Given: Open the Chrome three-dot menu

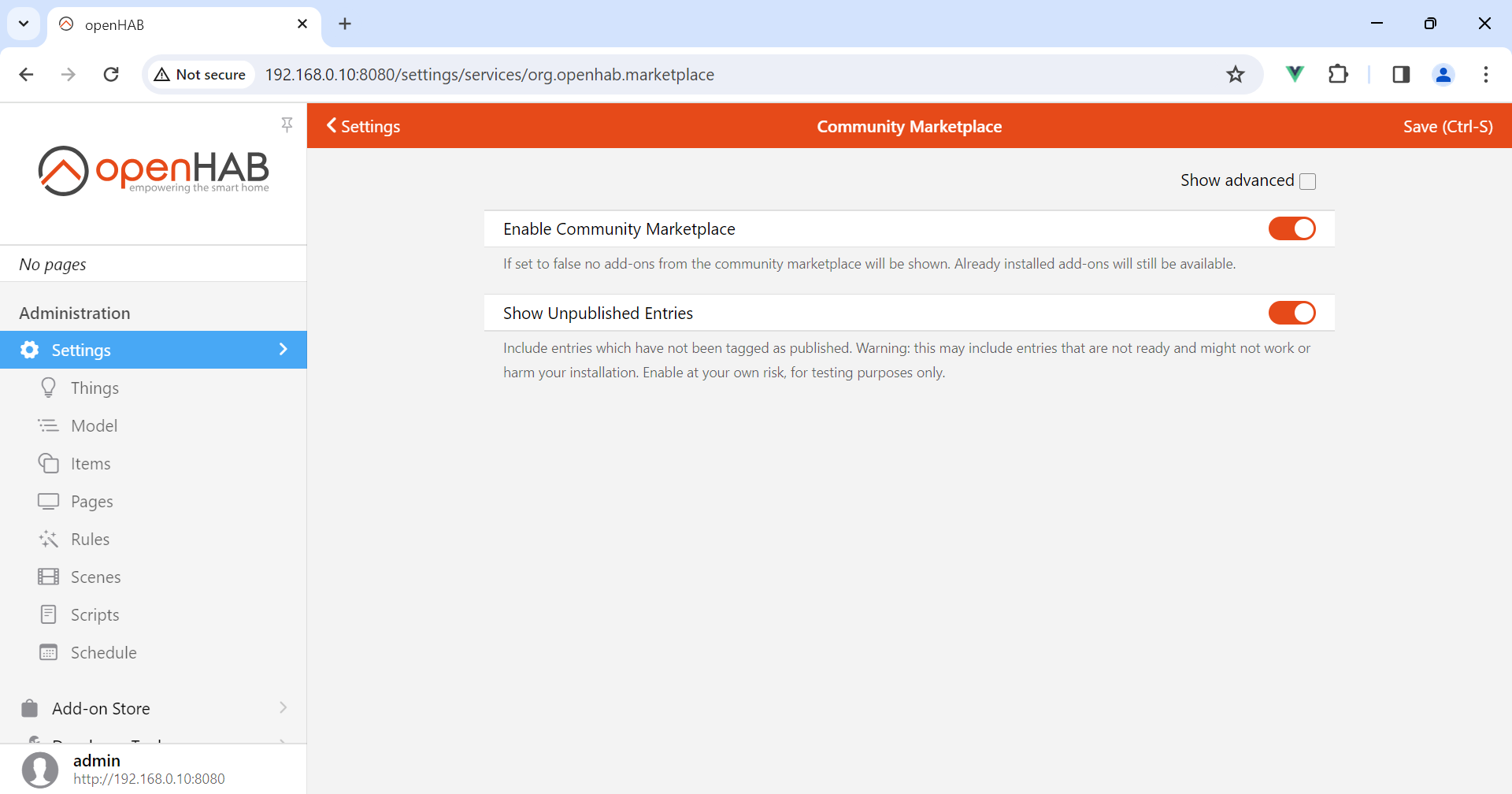Looking at the screenshot, I should pyautogui.click(x=1486, y=74).
